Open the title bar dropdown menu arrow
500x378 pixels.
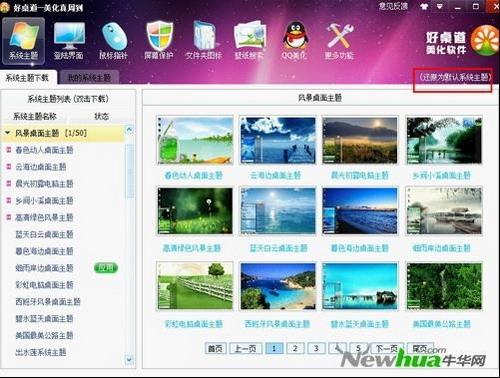440,6
